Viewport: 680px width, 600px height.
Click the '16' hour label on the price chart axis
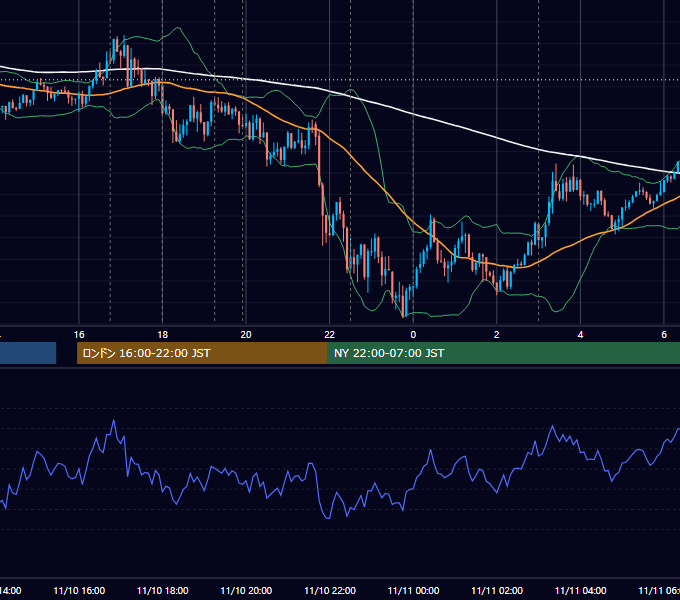coord(79,335)
